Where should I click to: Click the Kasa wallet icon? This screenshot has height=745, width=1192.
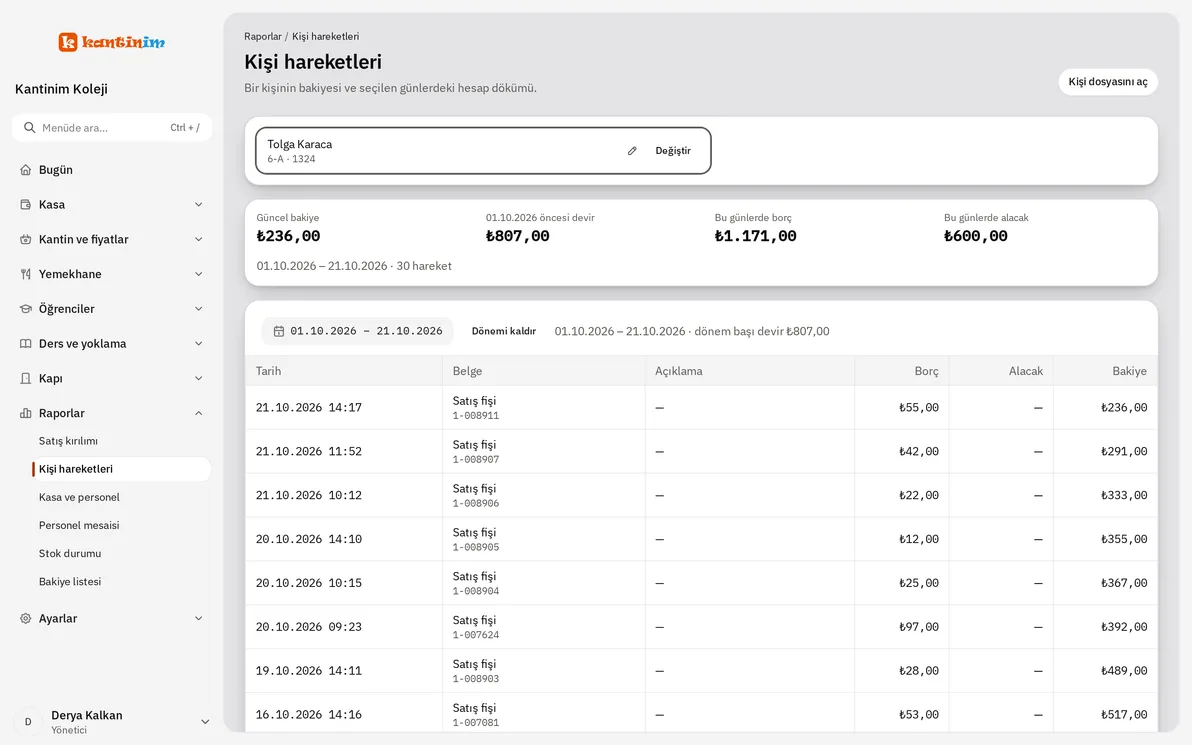pos(26,204)
